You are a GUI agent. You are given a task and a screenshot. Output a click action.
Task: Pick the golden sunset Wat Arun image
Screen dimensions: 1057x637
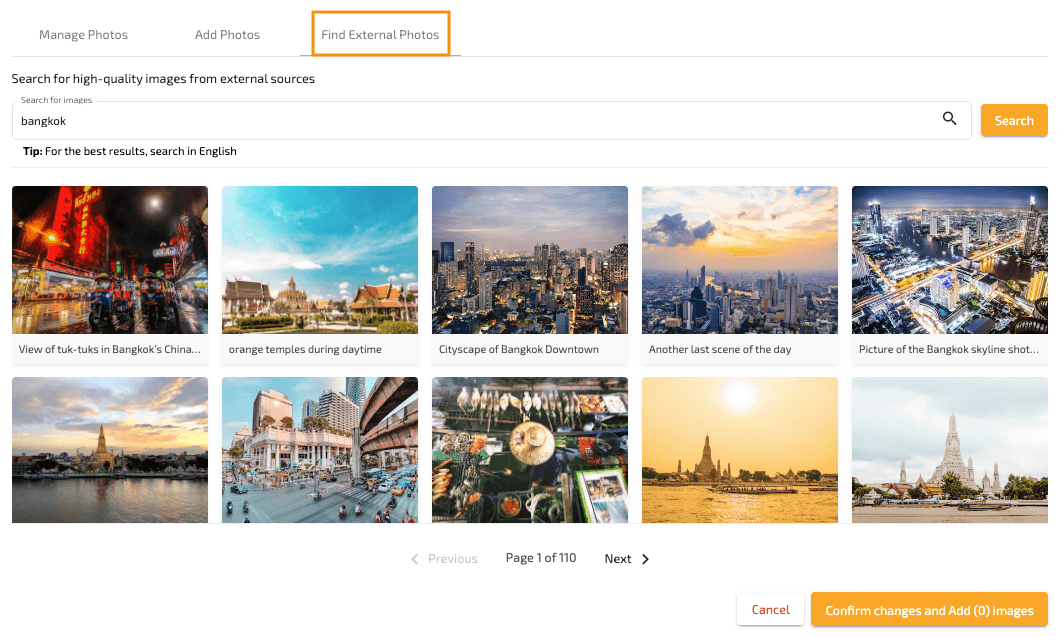tap(740, 449)
